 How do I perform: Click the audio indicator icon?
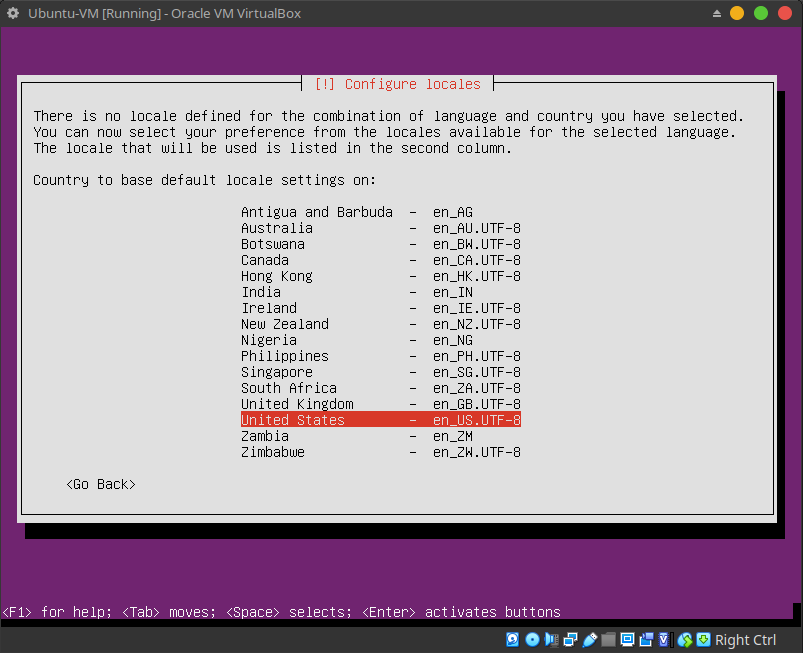click(552, 639)
